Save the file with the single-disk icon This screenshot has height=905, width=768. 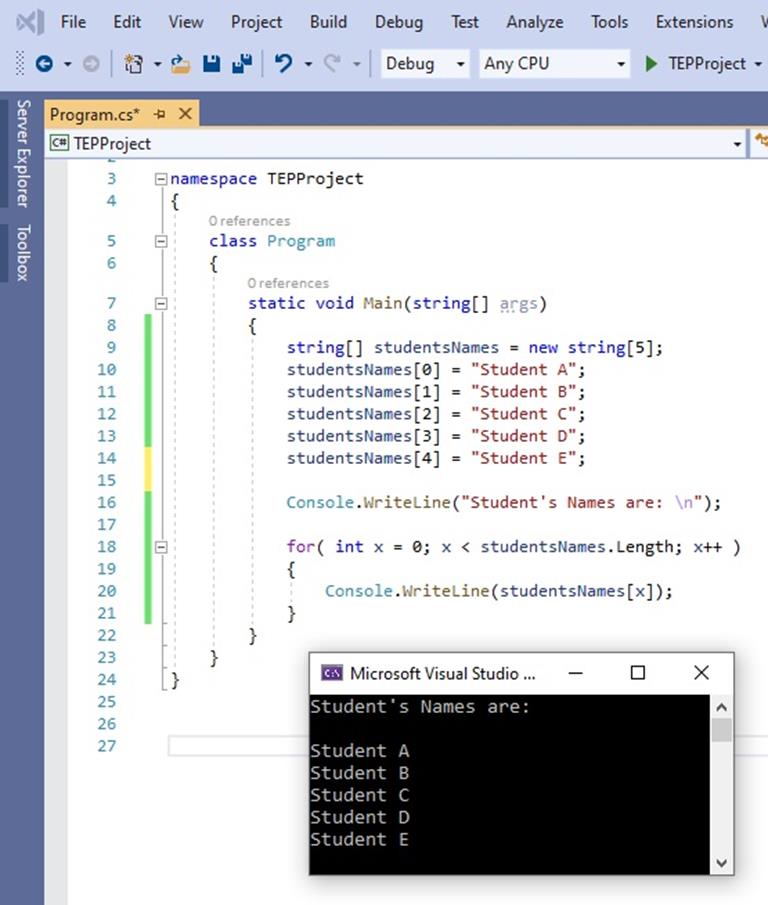click(x=212, y=63)
